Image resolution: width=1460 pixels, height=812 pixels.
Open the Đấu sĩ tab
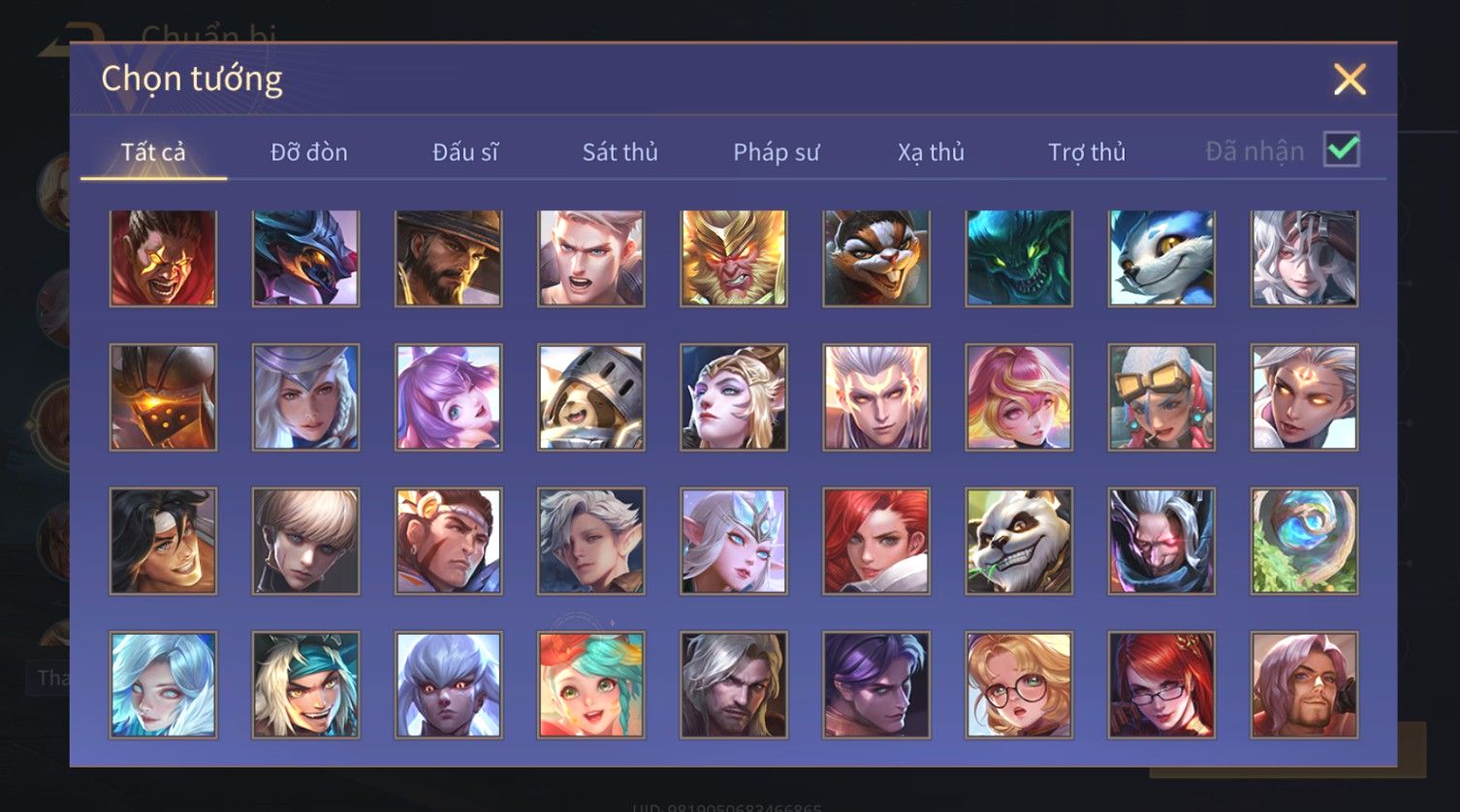[465, 152]
